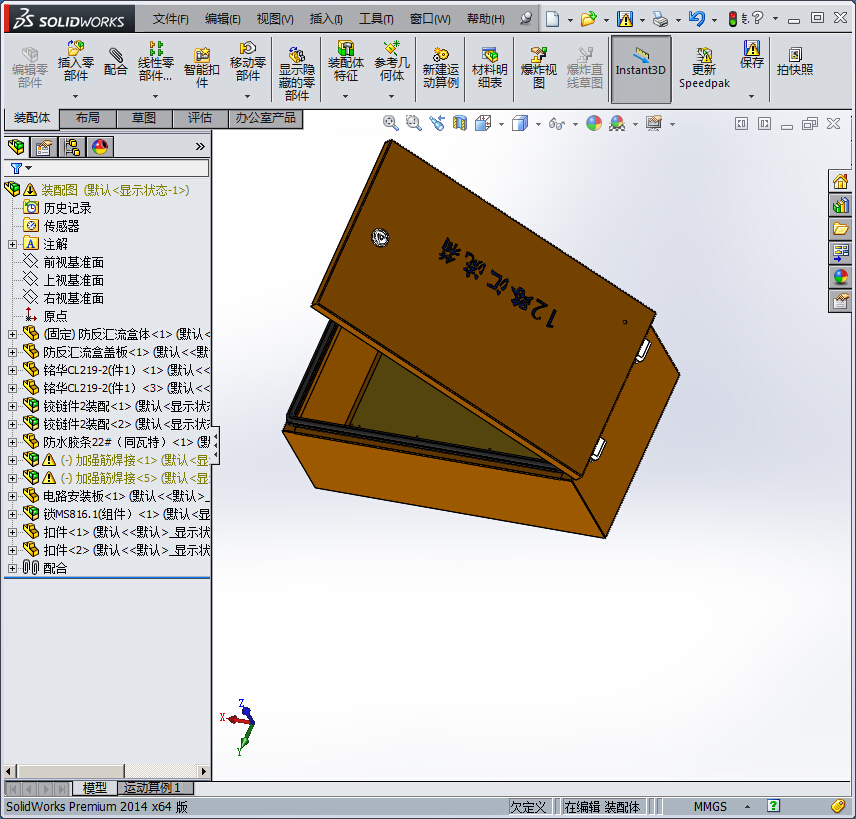The width and height of the screenshot is (856, 819).
Task: Expand the manager tabs chevron (»)
Action: [x=200, y=146]
